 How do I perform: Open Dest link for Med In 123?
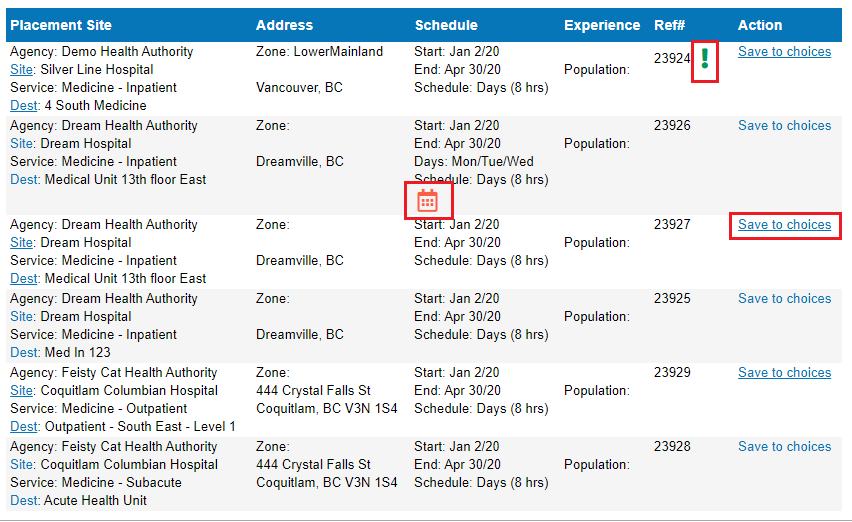pos(24,353)
